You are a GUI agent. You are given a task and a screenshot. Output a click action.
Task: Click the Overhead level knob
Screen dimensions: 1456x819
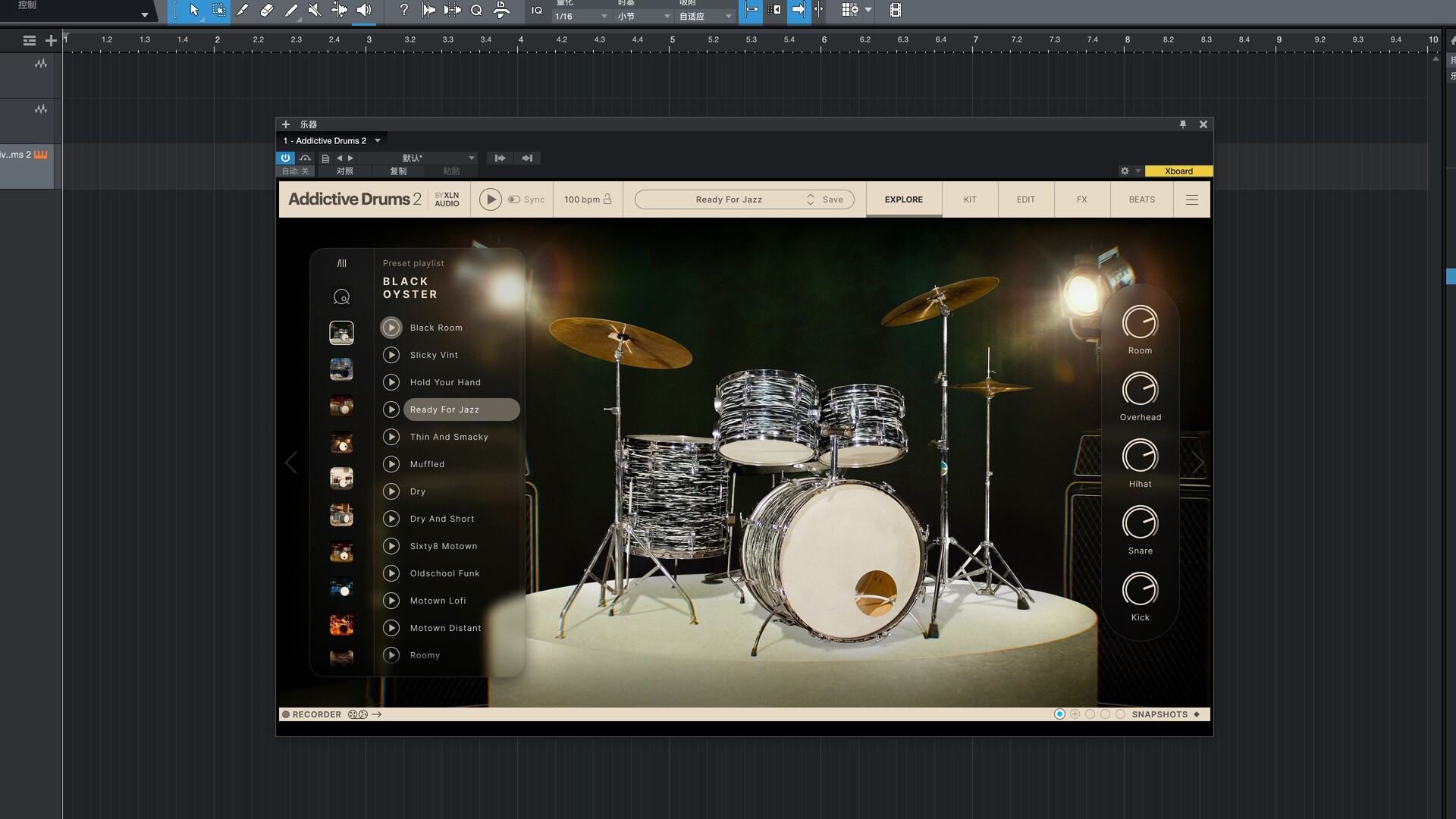(x=1140, y=390)
